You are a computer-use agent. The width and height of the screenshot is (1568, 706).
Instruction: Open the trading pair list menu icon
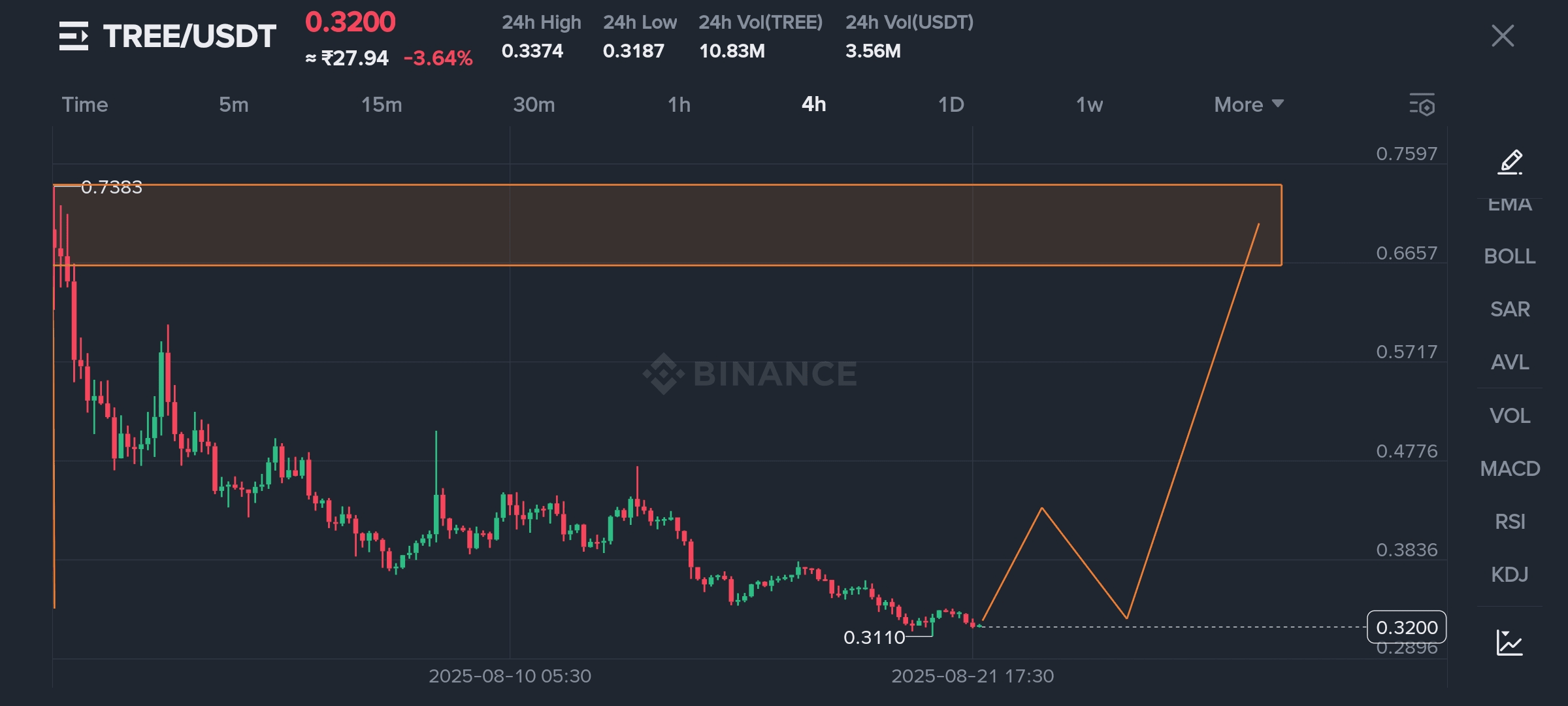coord(73,36)
